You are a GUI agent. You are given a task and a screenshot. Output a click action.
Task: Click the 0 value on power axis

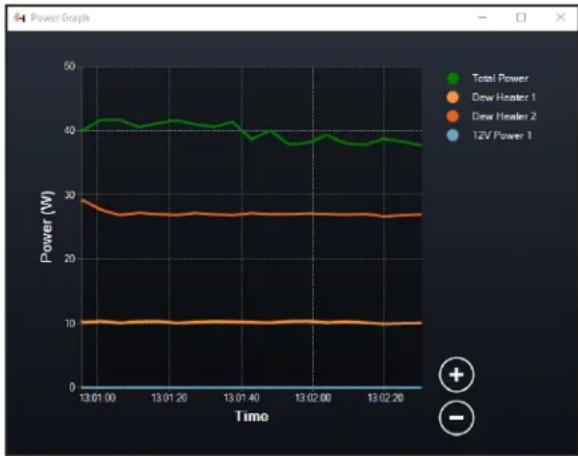[72, 387]
